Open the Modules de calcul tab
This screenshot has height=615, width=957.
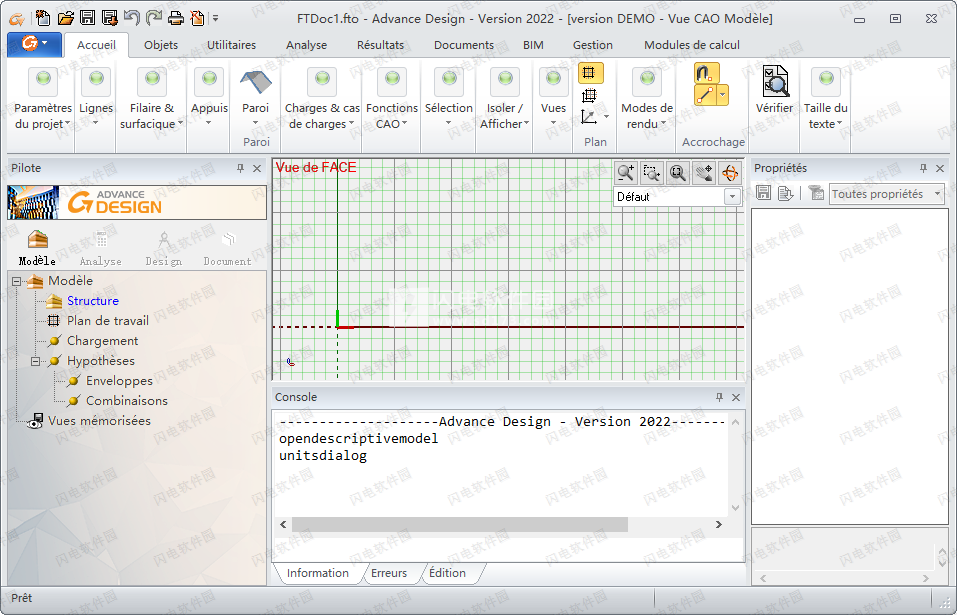click(x=692, y=45)
